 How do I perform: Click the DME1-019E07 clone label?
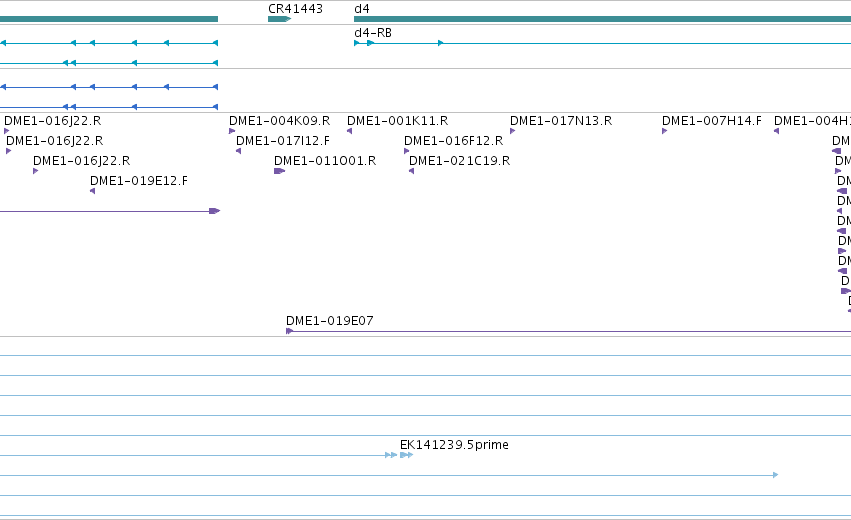pos(329,321)
